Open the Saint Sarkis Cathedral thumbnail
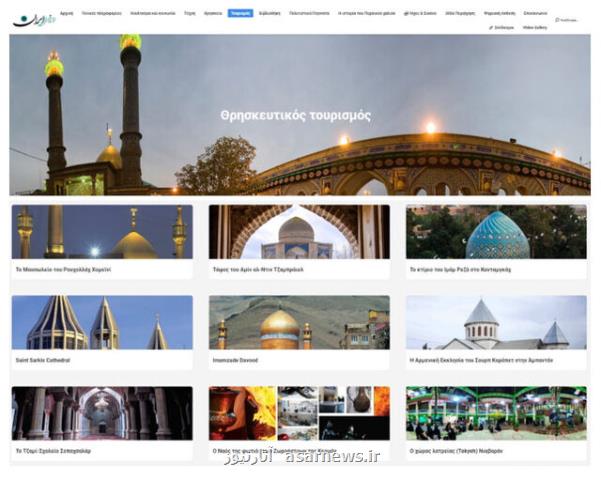The width and height of the screenshot is (601, 480). (102, 322)
